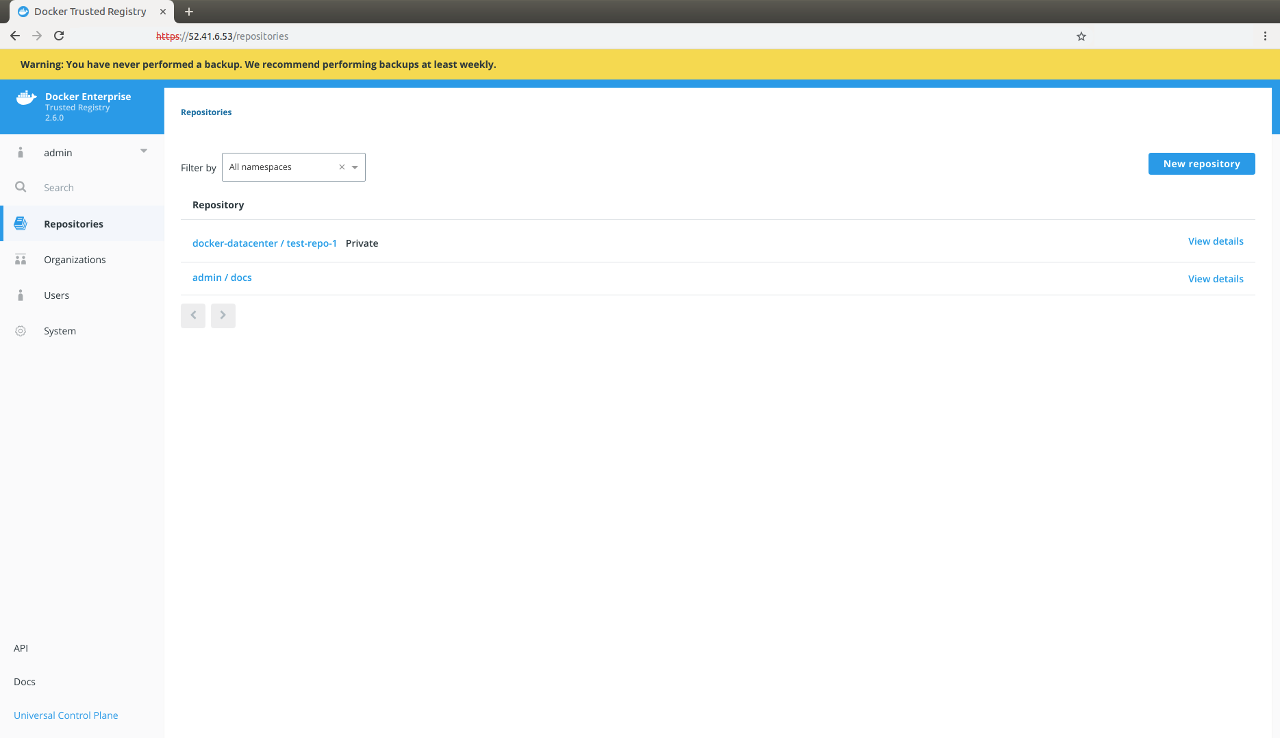
Task: Click the Organizations sidebar icon
Action: pyautogui.click(x=20, y=260)
